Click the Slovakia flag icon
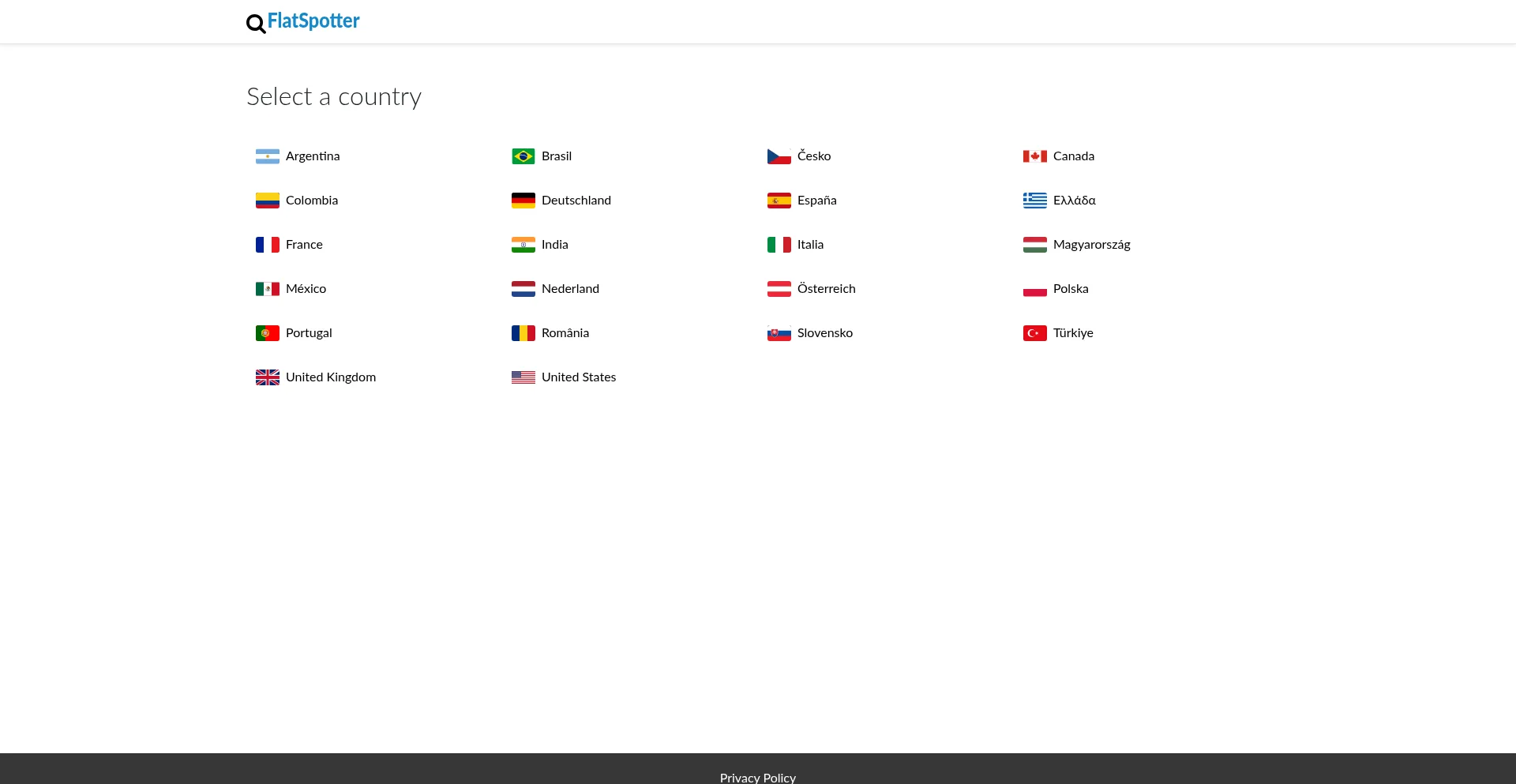 coord(779,333)
